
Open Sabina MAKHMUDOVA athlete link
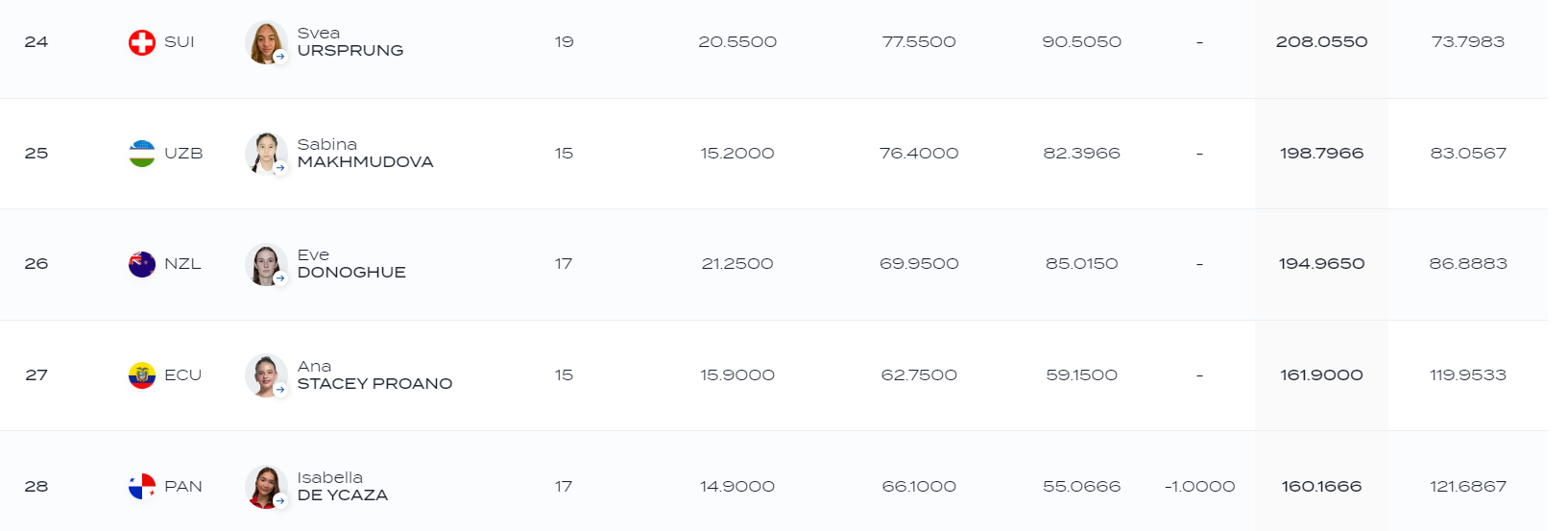[366, 154]
